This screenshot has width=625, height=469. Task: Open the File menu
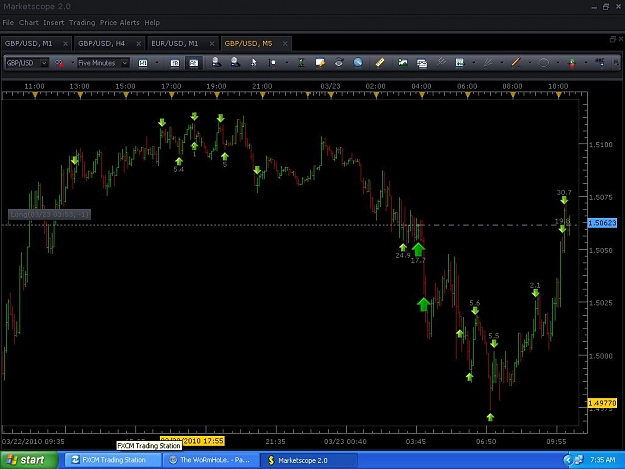(8, 23)
